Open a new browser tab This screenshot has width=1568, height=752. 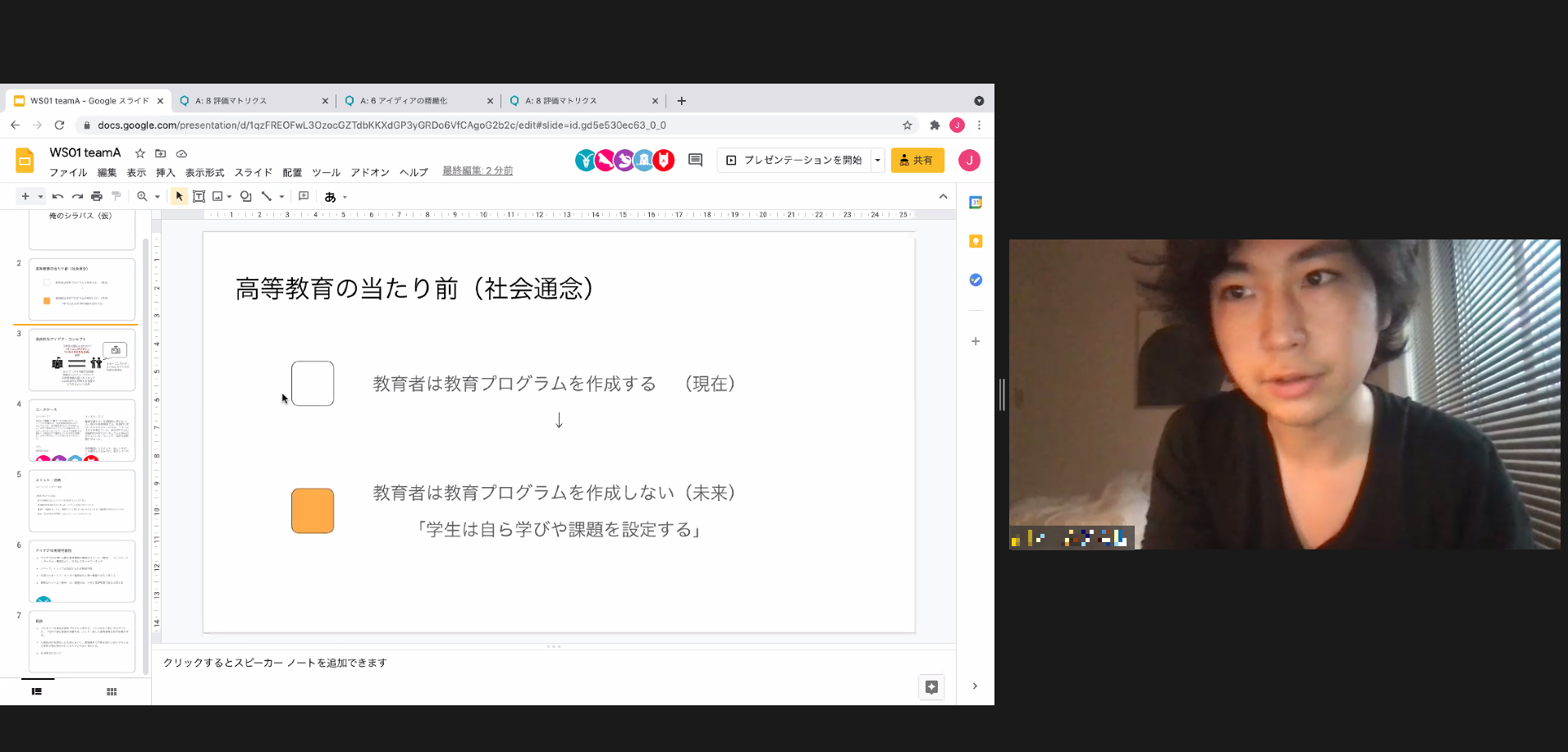(682, 101)
